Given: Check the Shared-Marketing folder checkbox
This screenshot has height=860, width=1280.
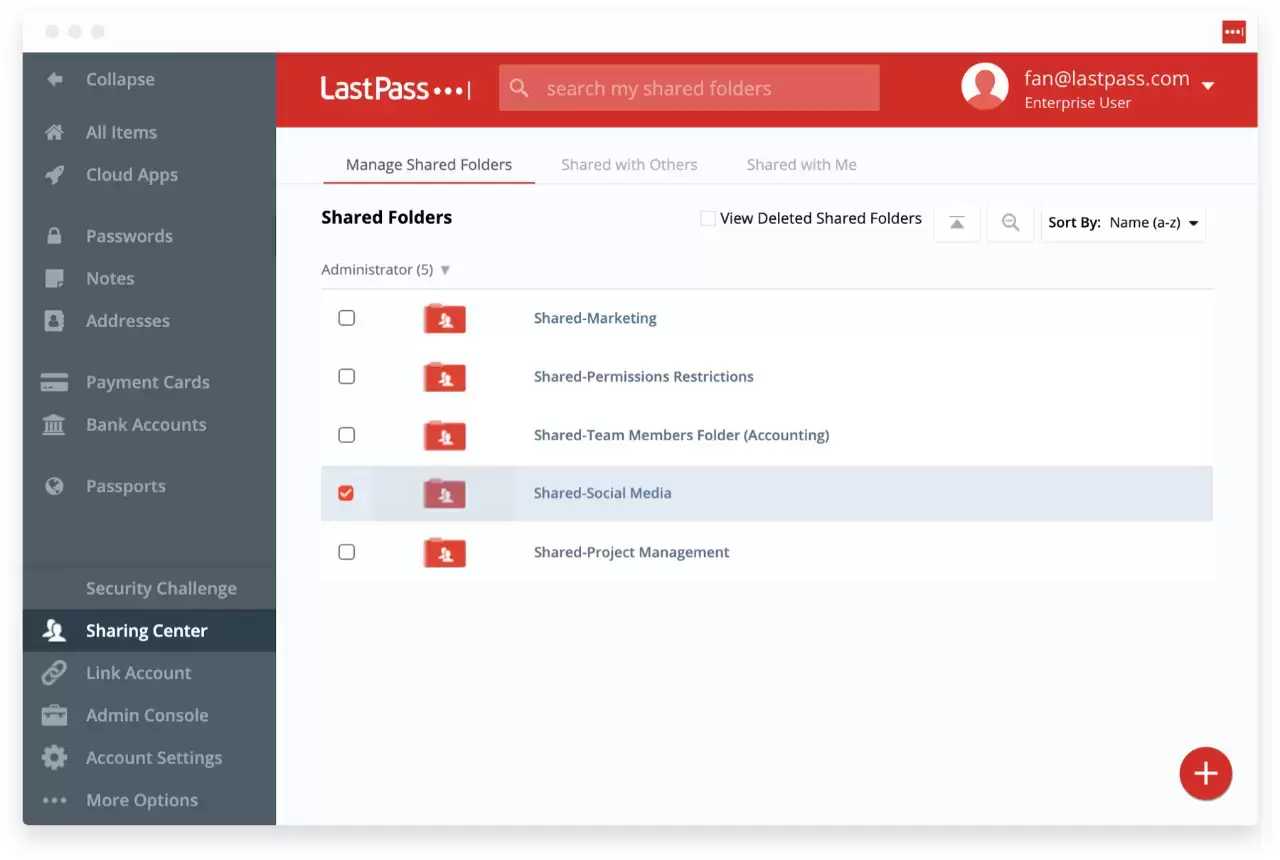Looking at the screenshot, I should 346,318.
